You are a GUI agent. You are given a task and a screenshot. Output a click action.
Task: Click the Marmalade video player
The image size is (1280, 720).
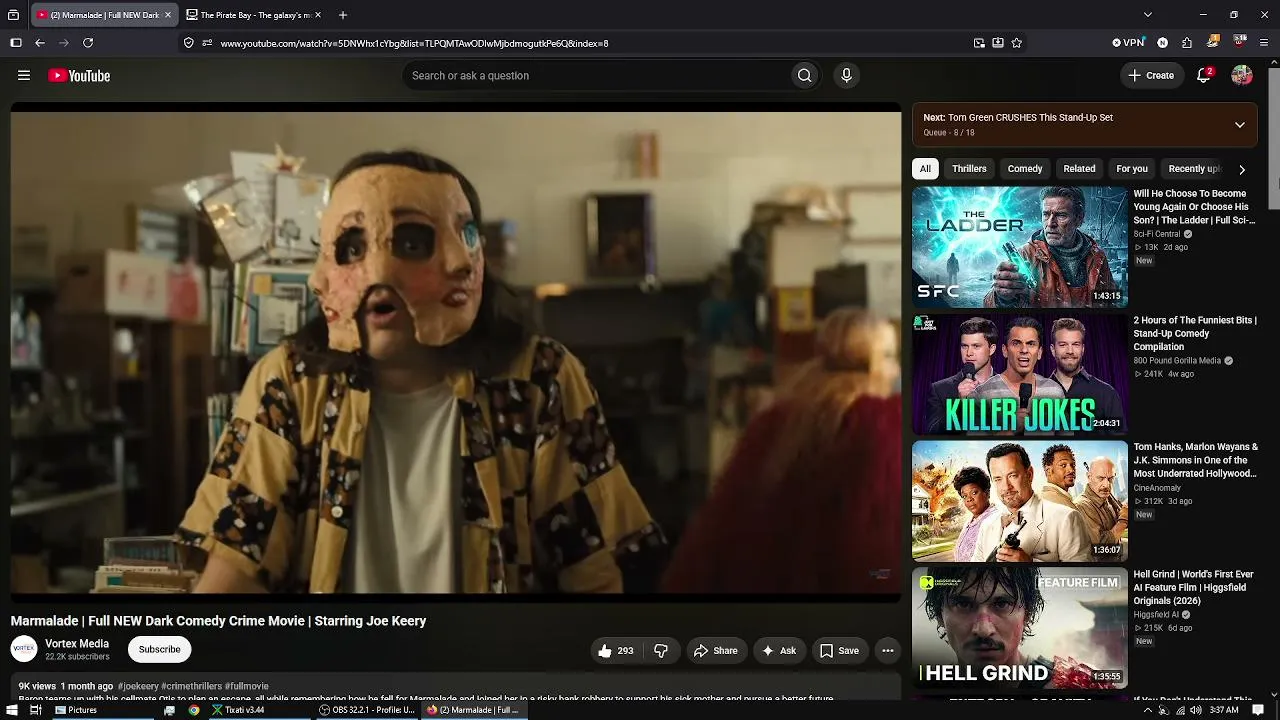pos(456,352)
